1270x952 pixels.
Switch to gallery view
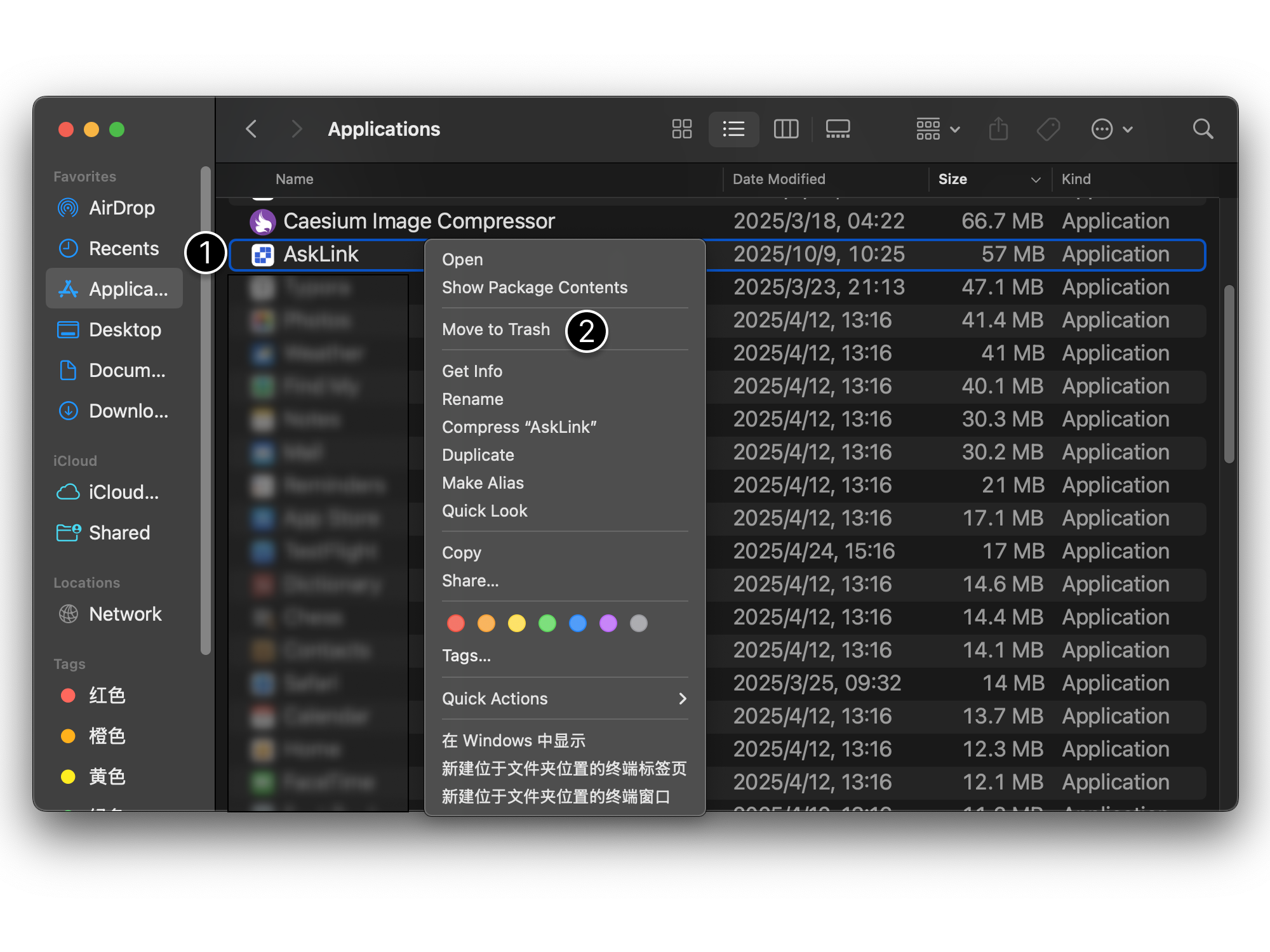(x=838, y=129)
